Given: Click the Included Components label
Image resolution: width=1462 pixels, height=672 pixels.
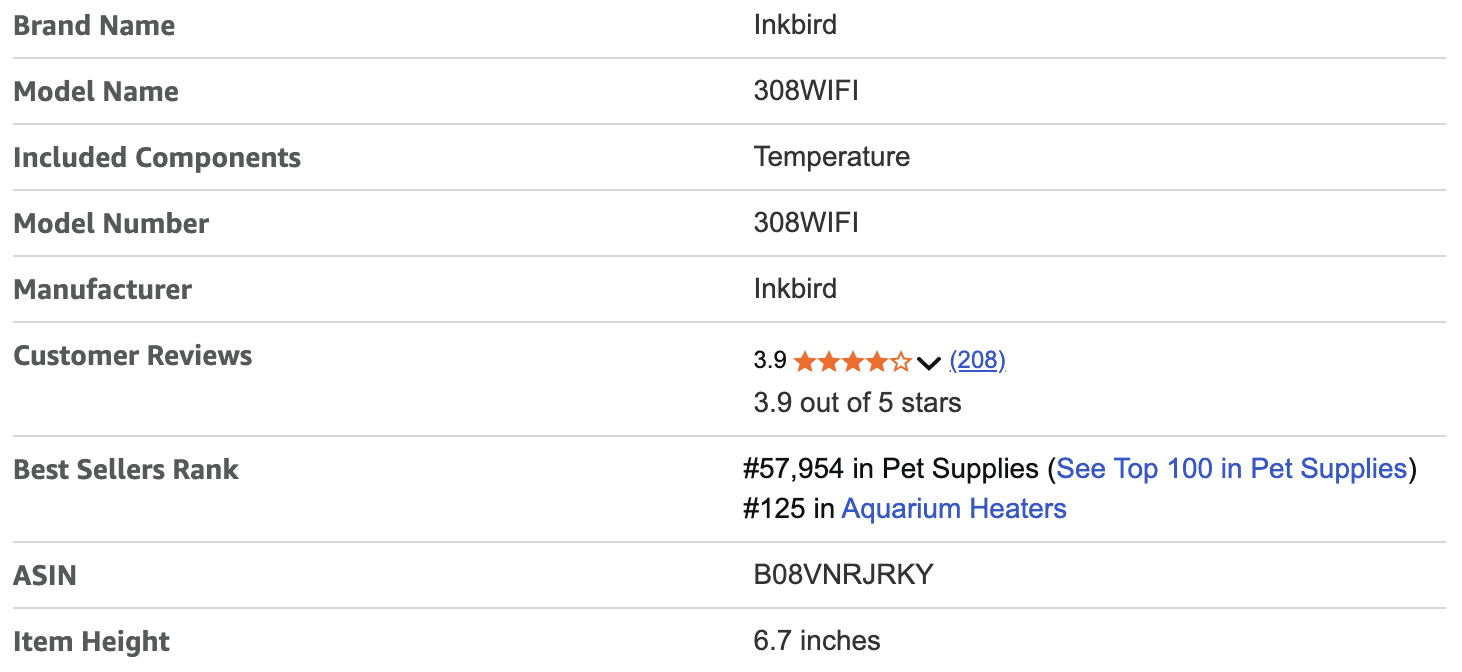Looking at the screenshot, I should point(157,157).
